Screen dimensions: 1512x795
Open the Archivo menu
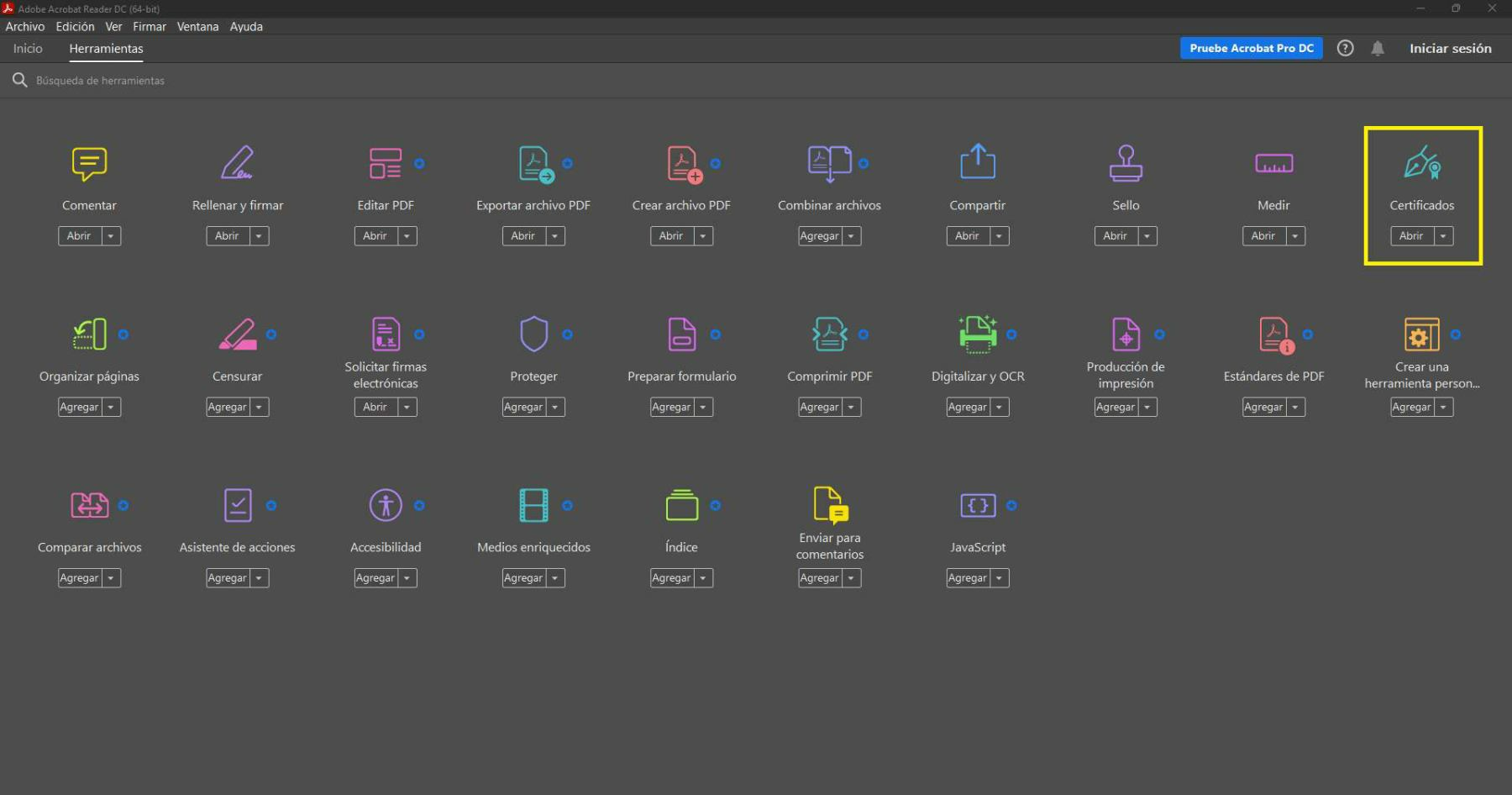click(25, 27)
